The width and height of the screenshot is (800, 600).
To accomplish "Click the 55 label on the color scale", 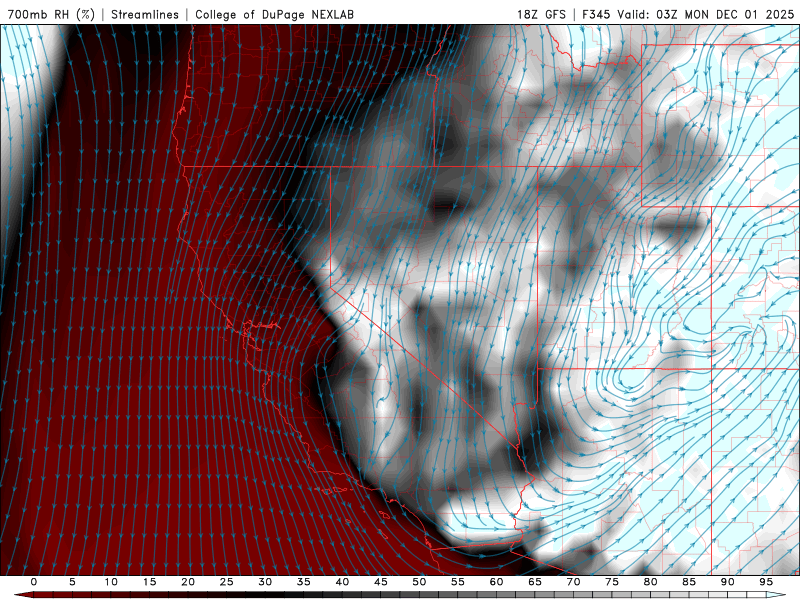I will (x=457, y=582).
